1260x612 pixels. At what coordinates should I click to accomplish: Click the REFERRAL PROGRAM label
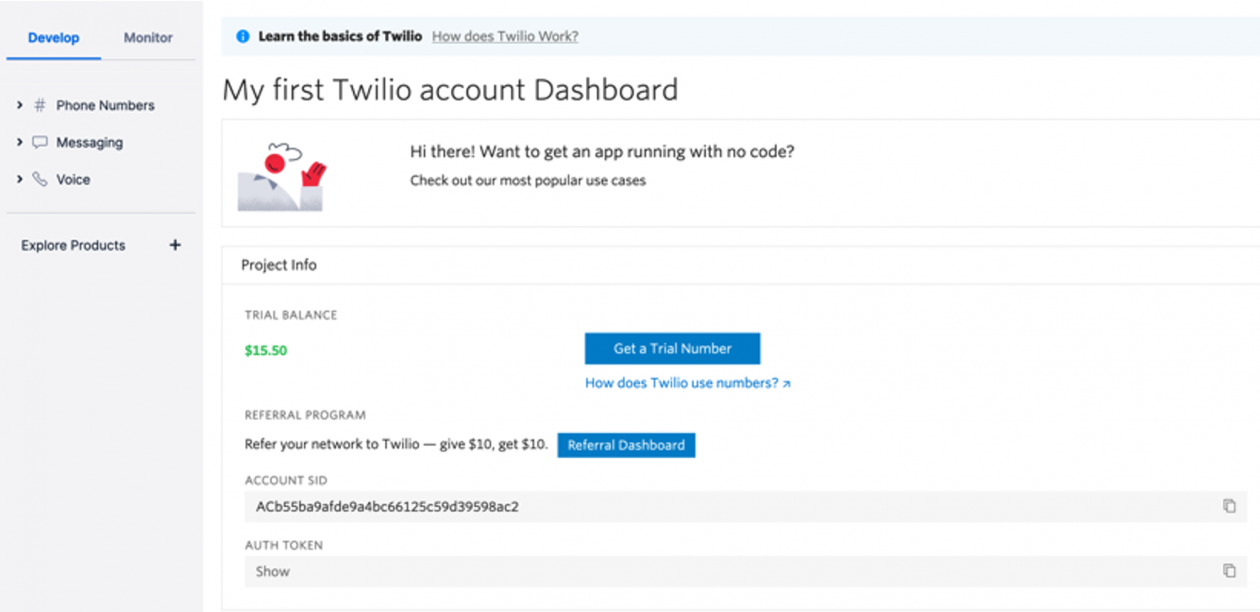coord(305,415)
